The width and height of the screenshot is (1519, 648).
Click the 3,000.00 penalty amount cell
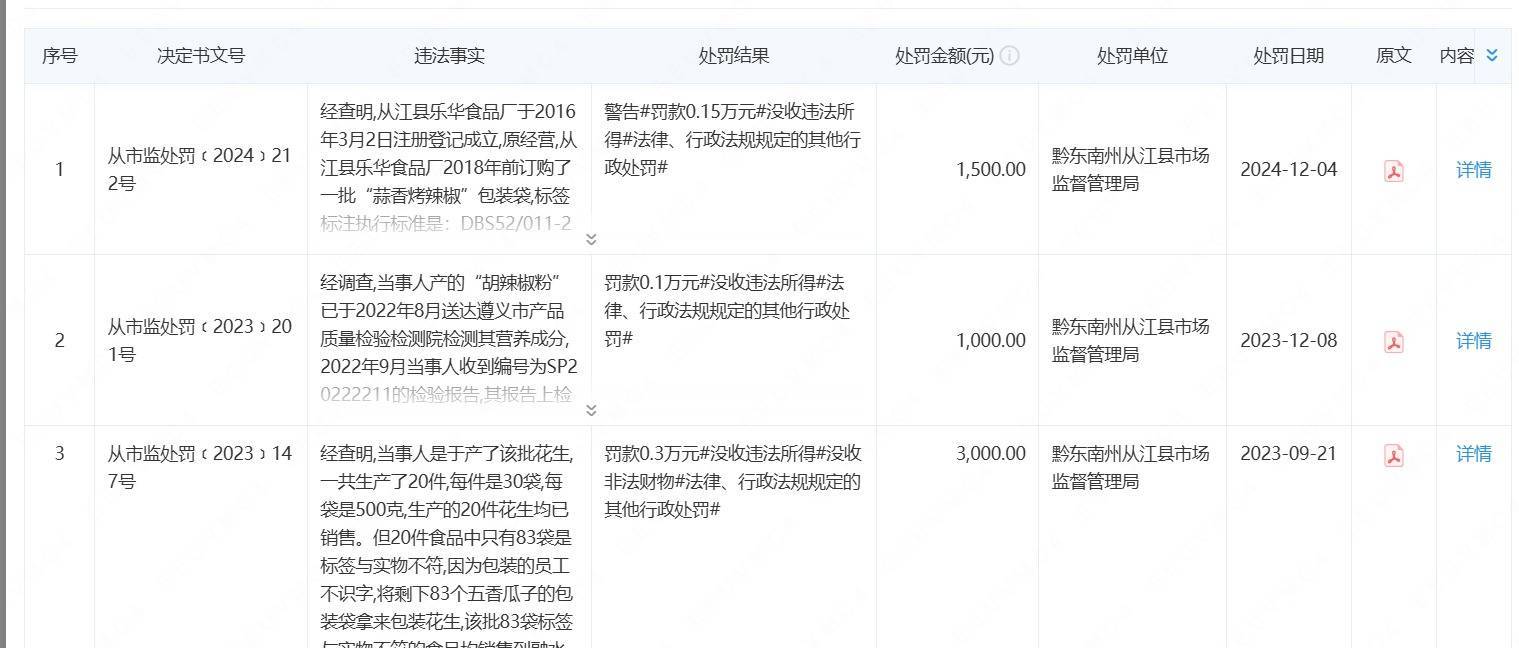(990, 454)
